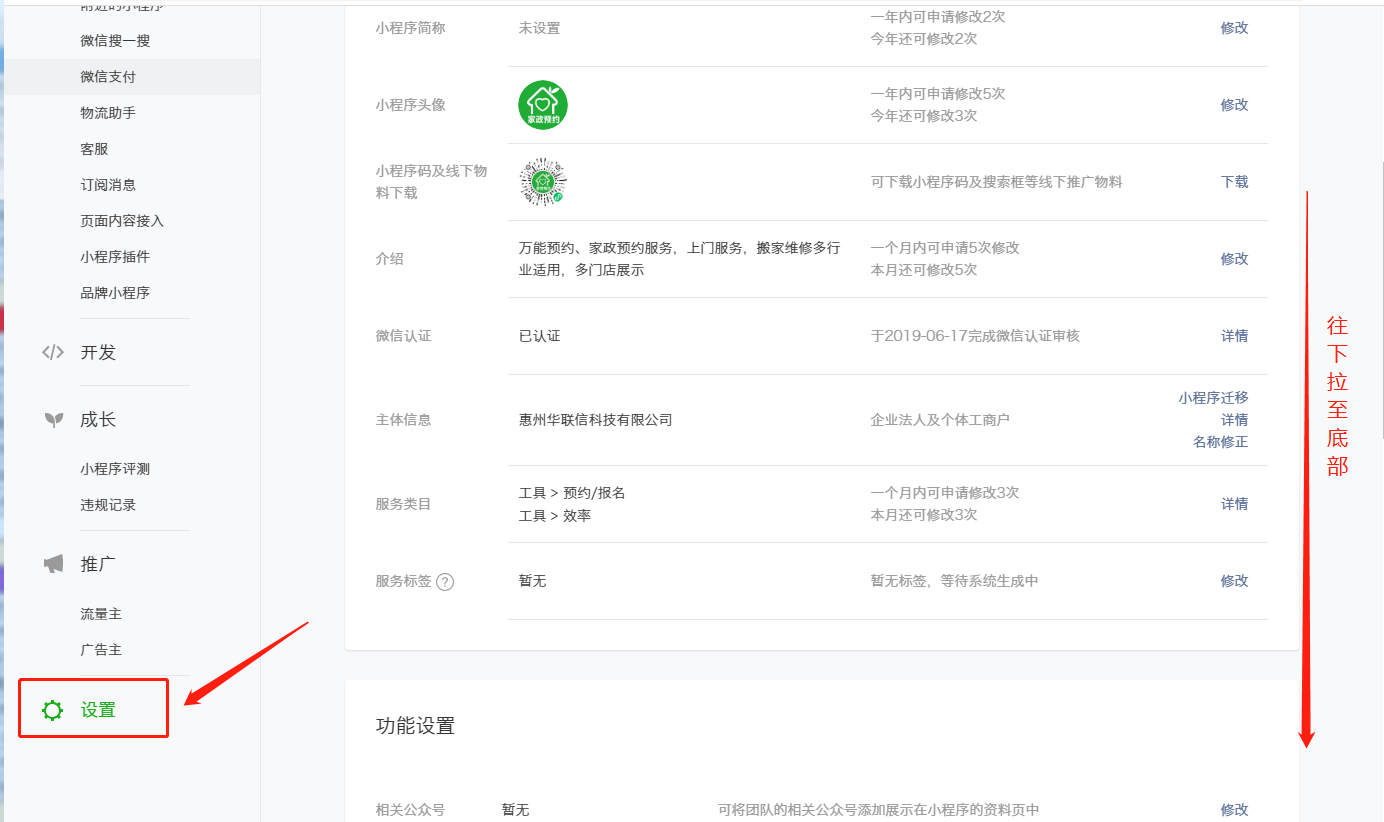Open 客服 in the sidebar
This screenshot has height=822, width=1384.
94,149
